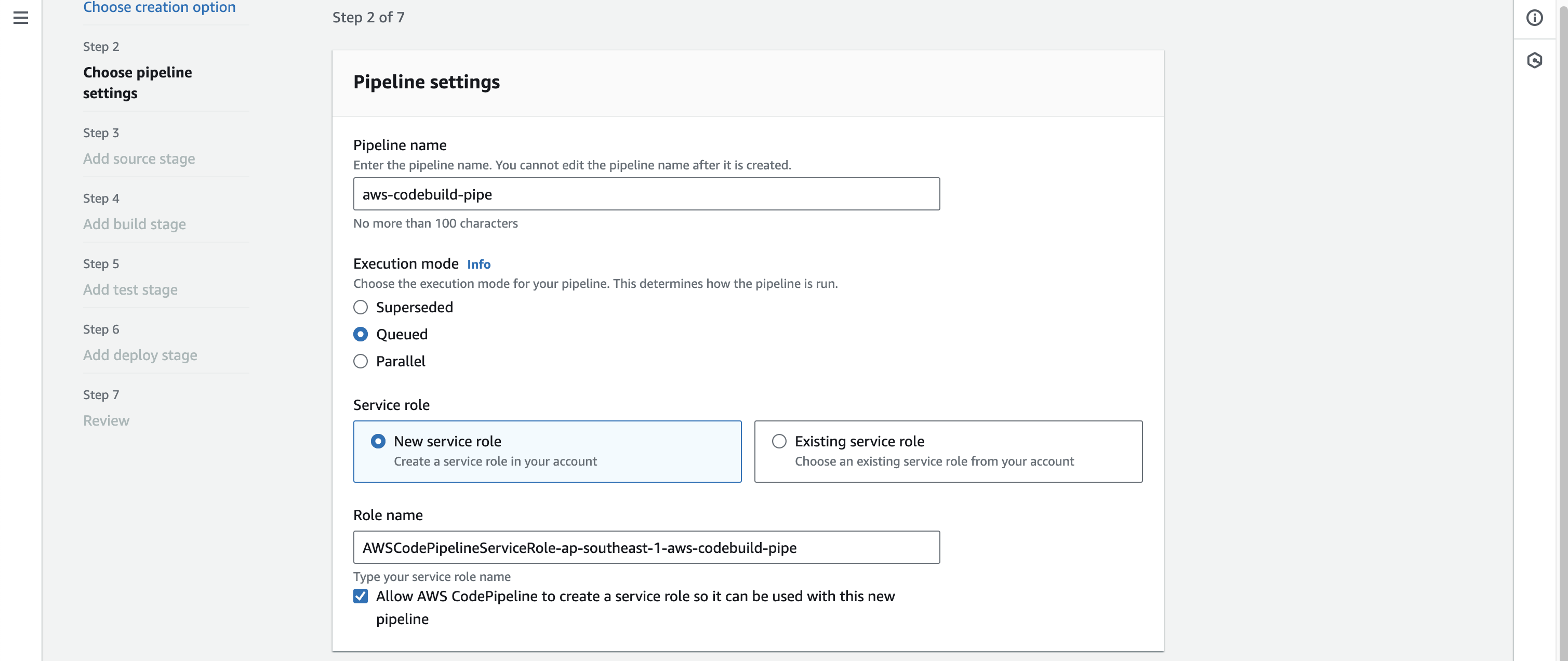The height and width of the screenshot is (661, 1568).
Task: Select the Parallel execution mode
Action: coord(361,362)
